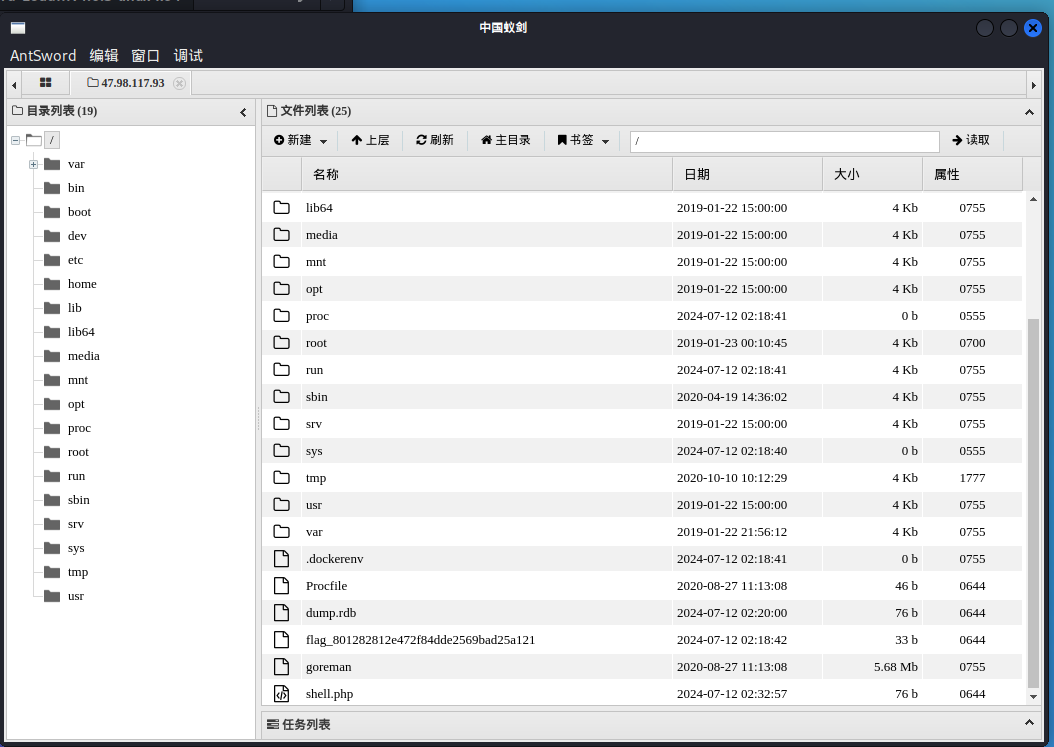Select the etc folder in tree
This screenshot has height=747, width=1054.
(x=75, y=260)
